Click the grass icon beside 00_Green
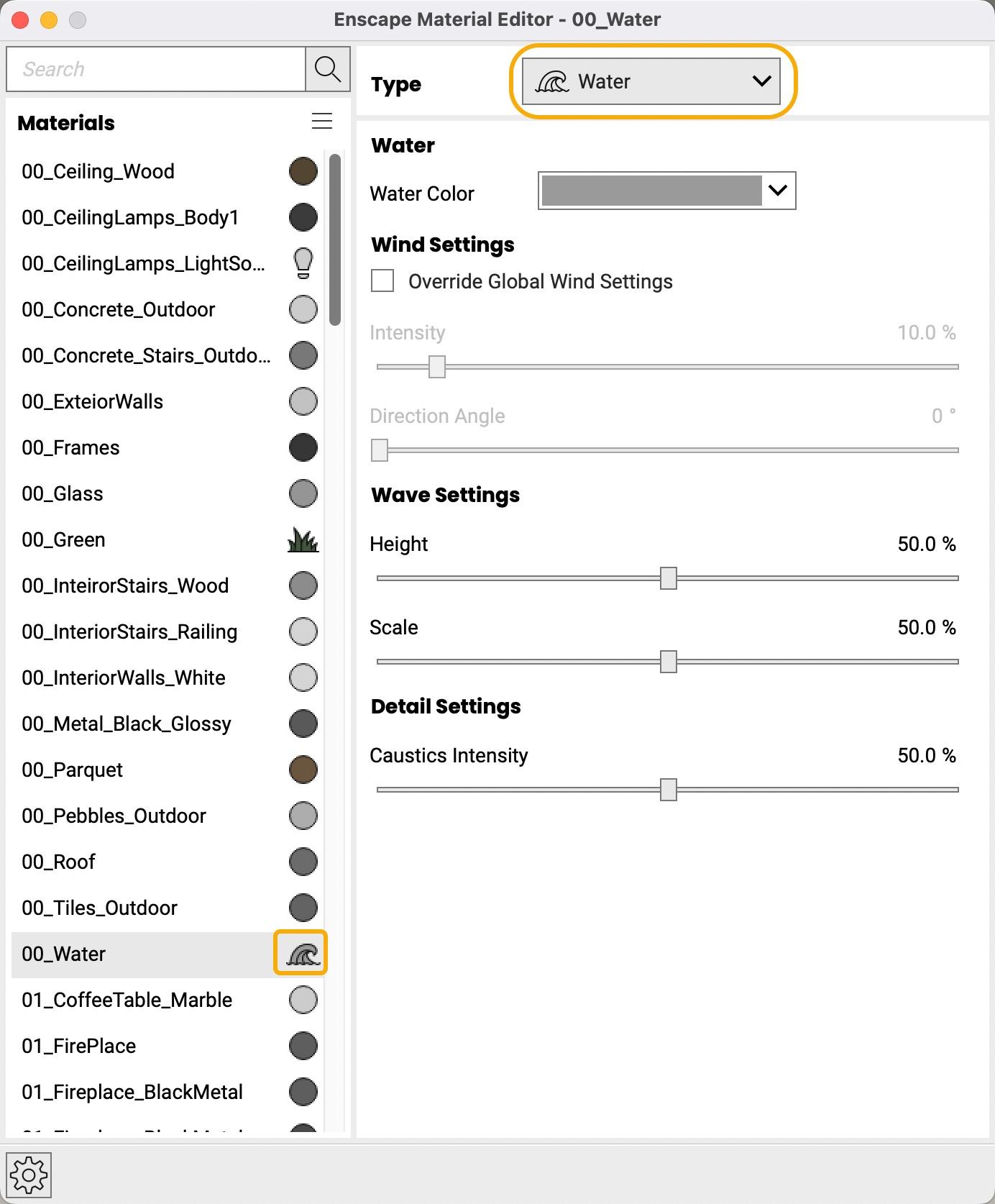The image size is (995, 1204). click(x=303, y=539)
